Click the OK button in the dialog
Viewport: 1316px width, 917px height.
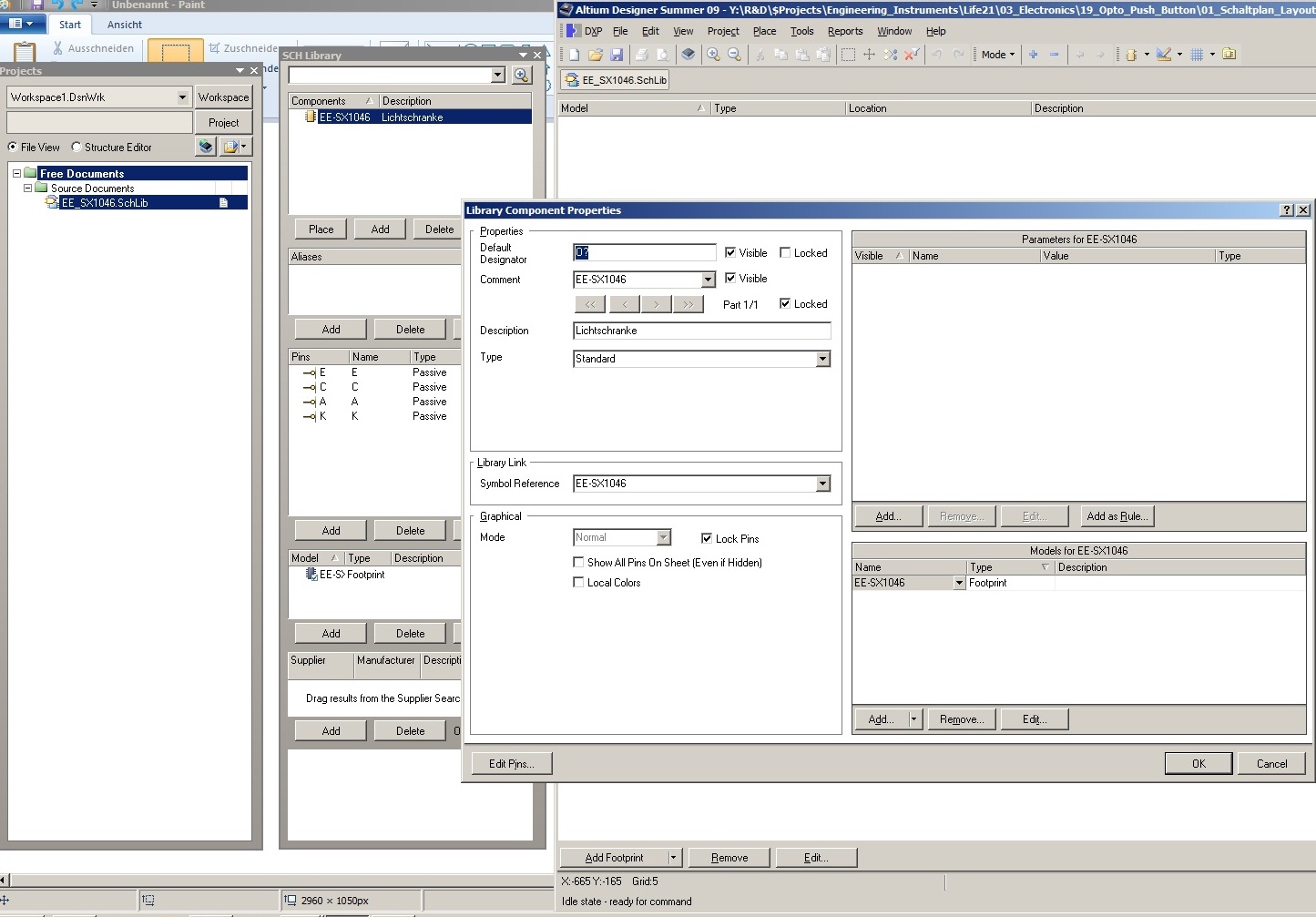point(1199,764)
